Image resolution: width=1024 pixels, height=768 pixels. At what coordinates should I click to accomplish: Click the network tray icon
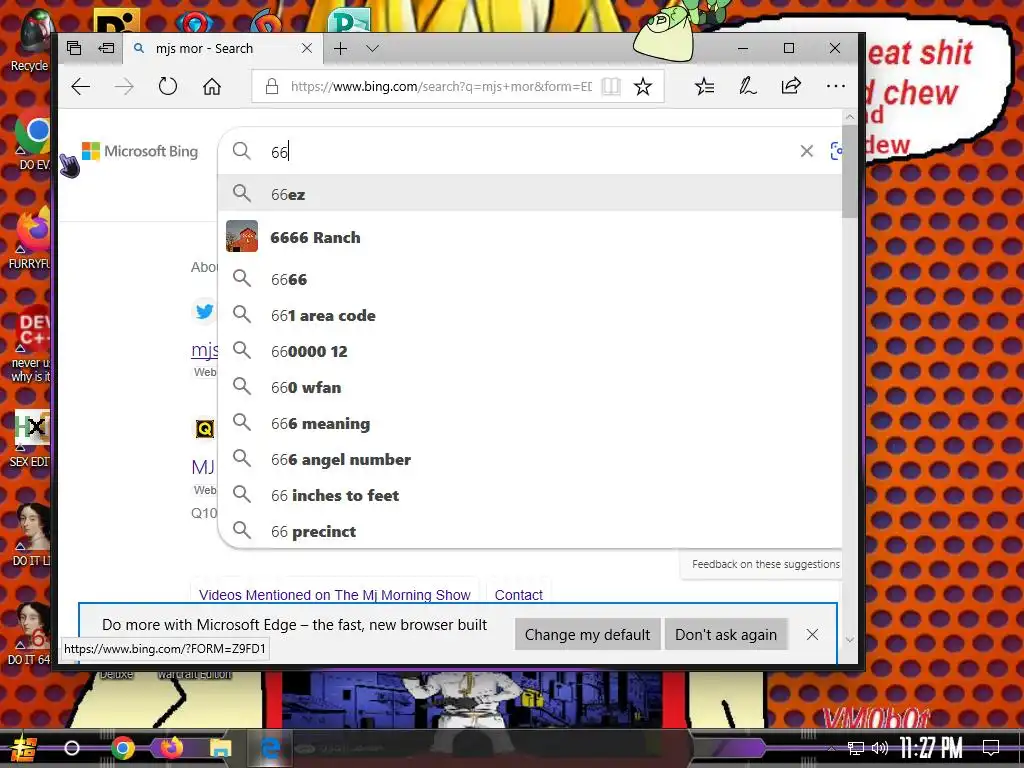(x=856, y=748)
